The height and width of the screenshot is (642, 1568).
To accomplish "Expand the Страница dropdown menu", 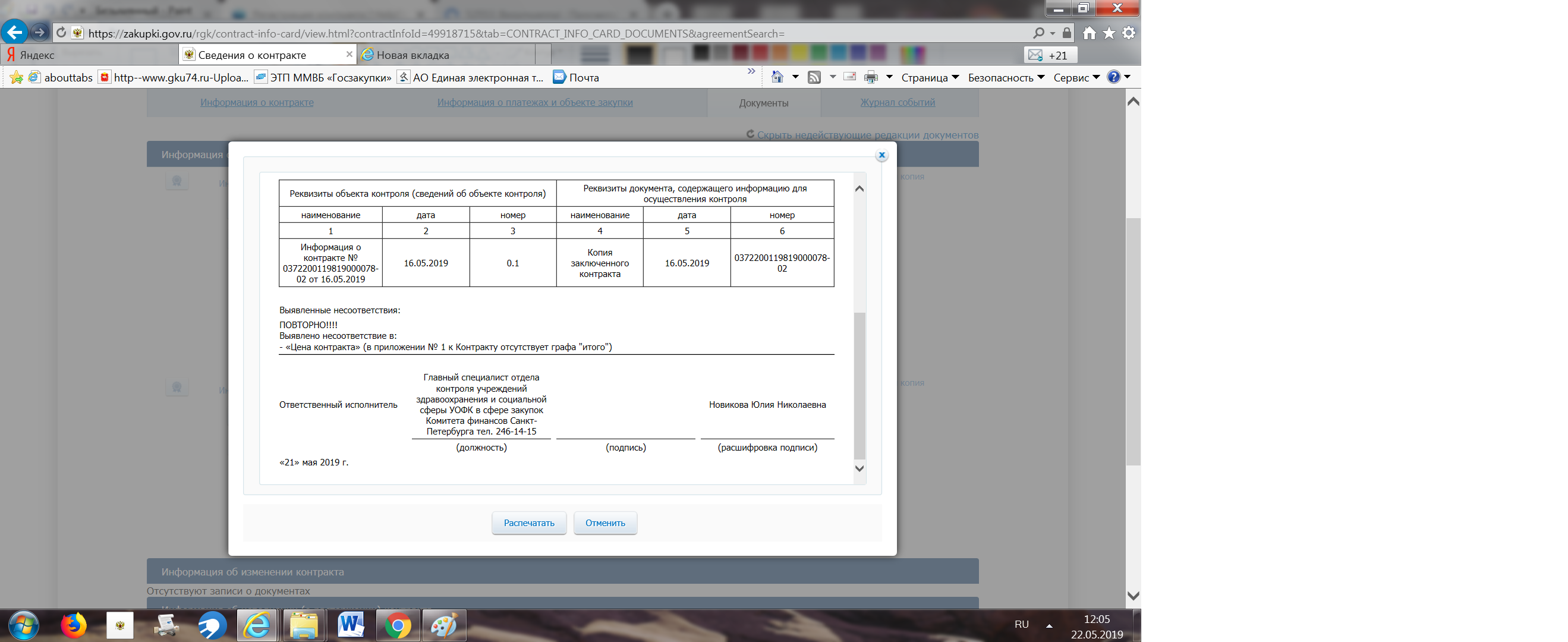I will (930, 77).
